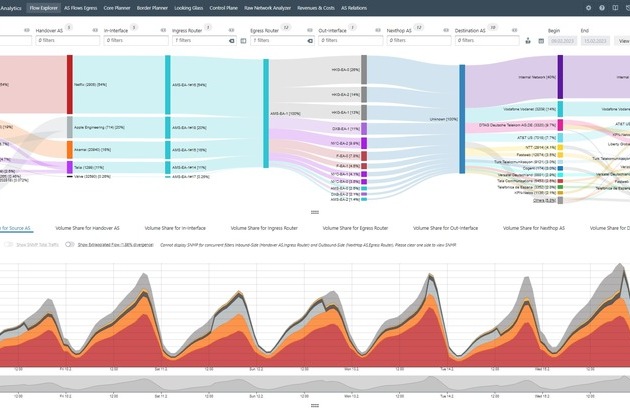Click the Destination AS count badge
630x412 pixels.
coord(493,27)
